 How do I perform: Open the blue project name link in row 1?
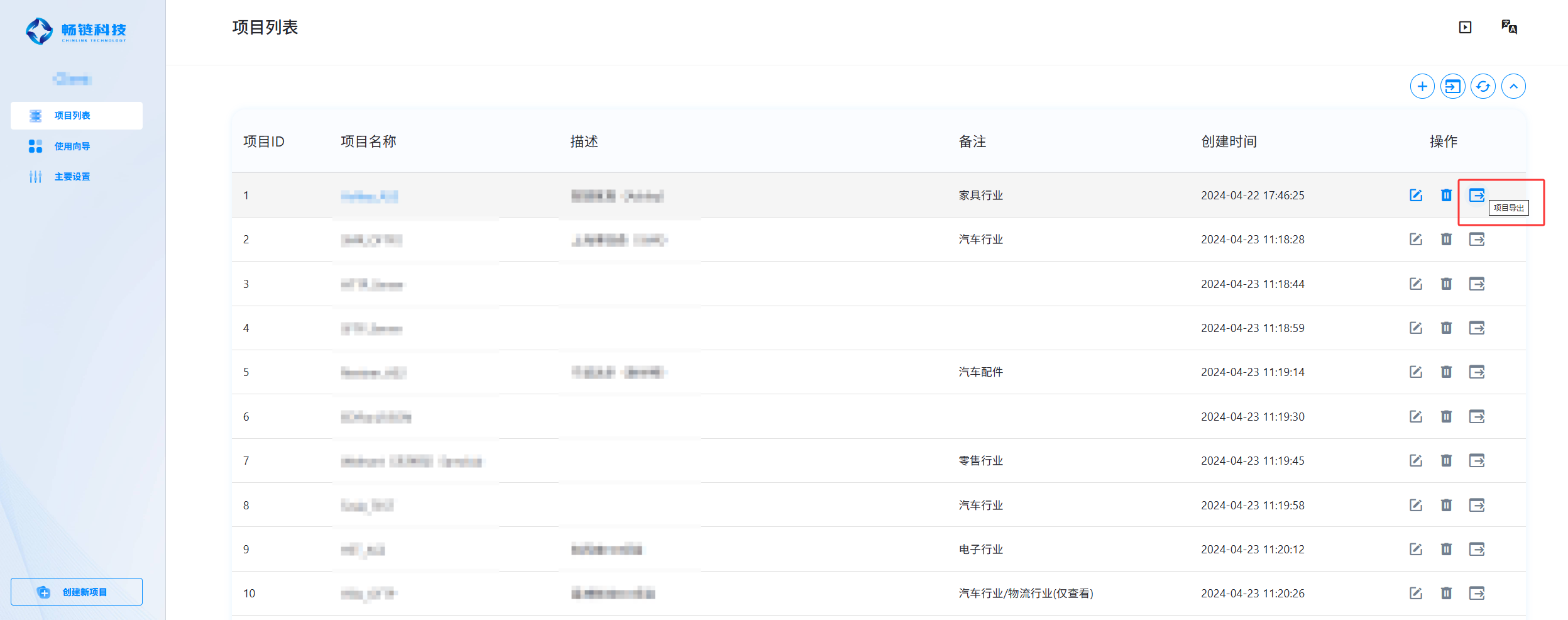coord(369,196)
